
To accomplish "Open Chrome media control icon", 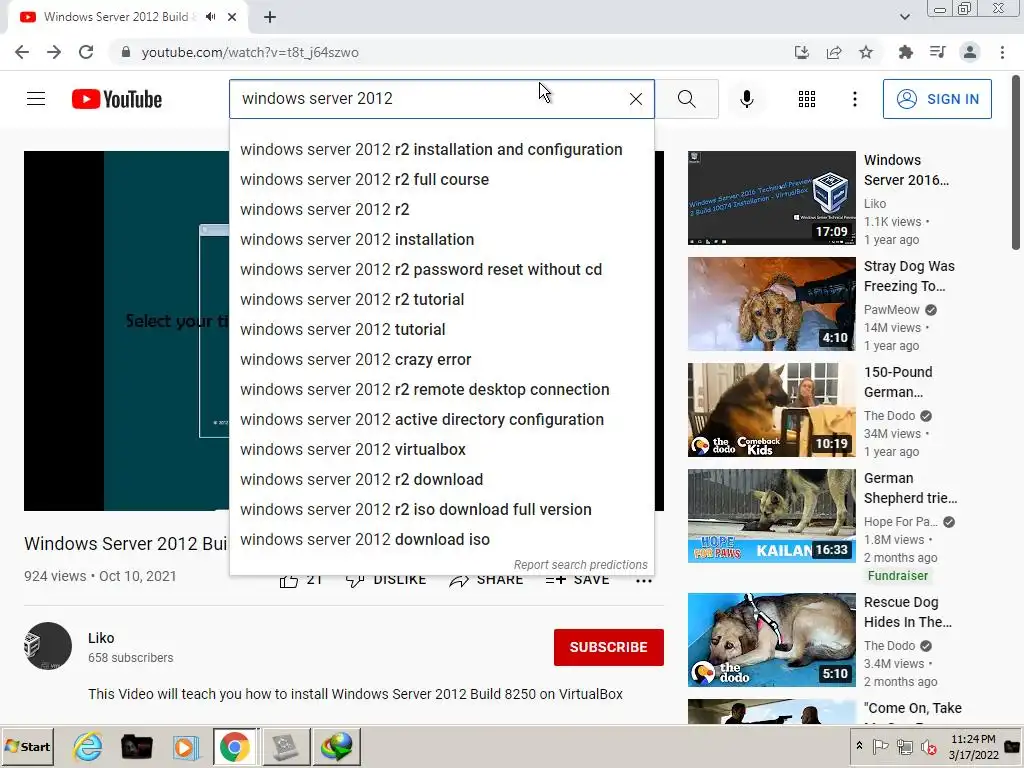I will [937, 52].
